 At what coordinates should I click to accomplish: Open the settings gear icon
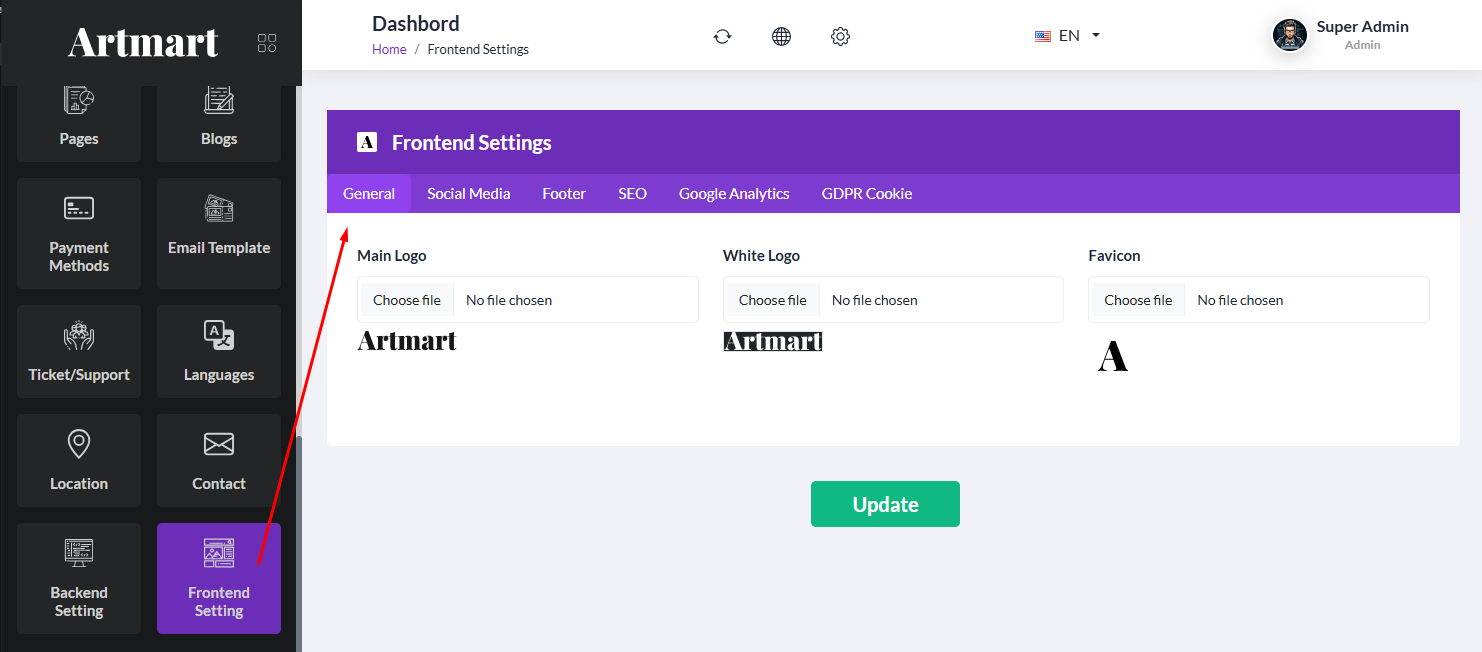click(x=840, y=37)
